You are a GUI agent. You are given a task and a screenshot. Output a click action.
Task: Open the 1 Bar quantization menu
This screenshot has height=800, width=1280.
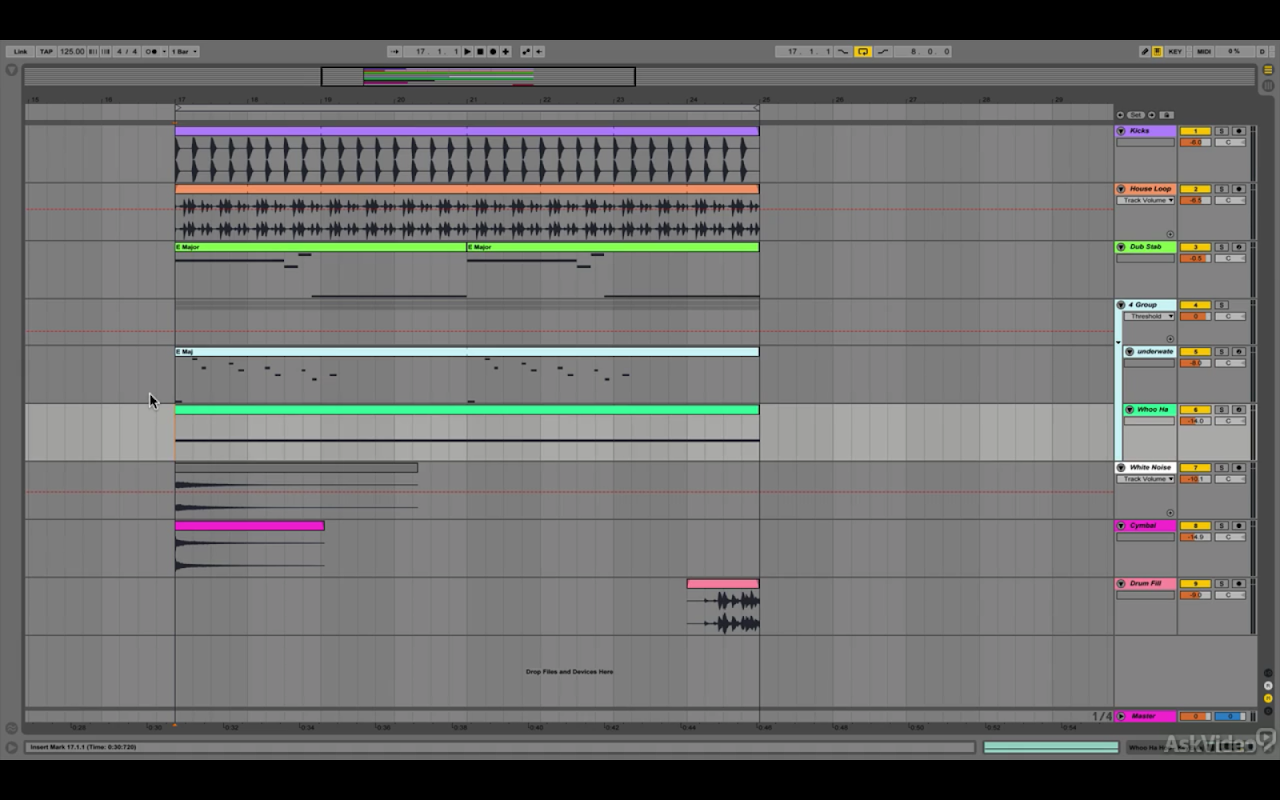(184, 51)
